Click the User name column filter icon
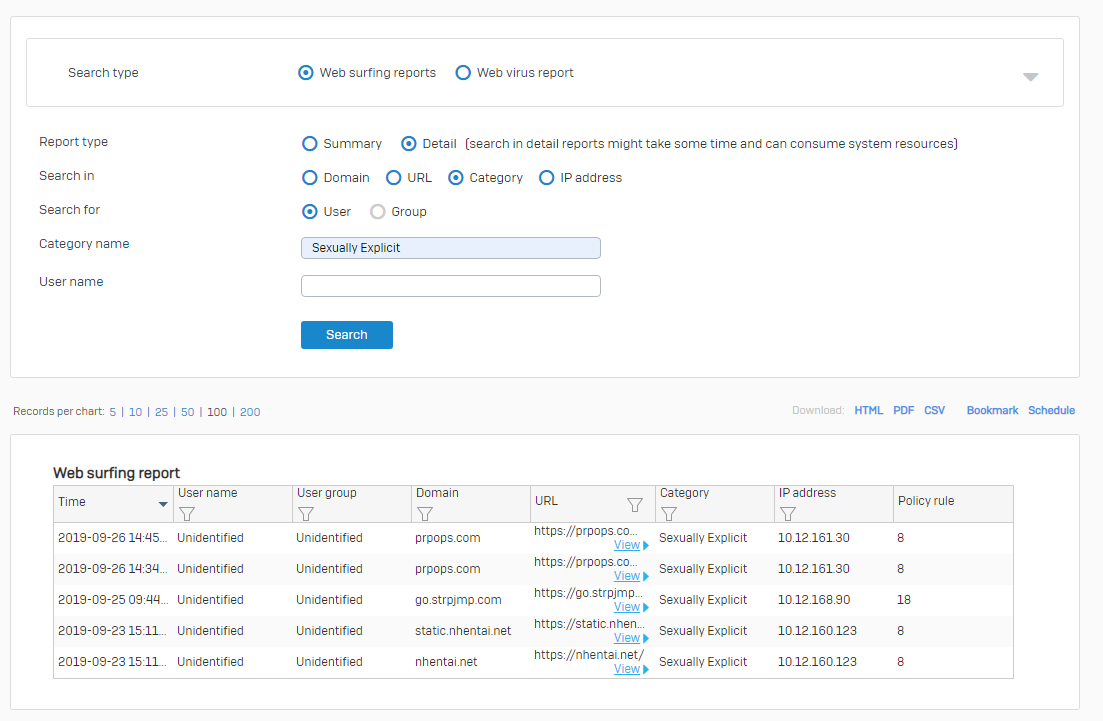 coord(186,514)
